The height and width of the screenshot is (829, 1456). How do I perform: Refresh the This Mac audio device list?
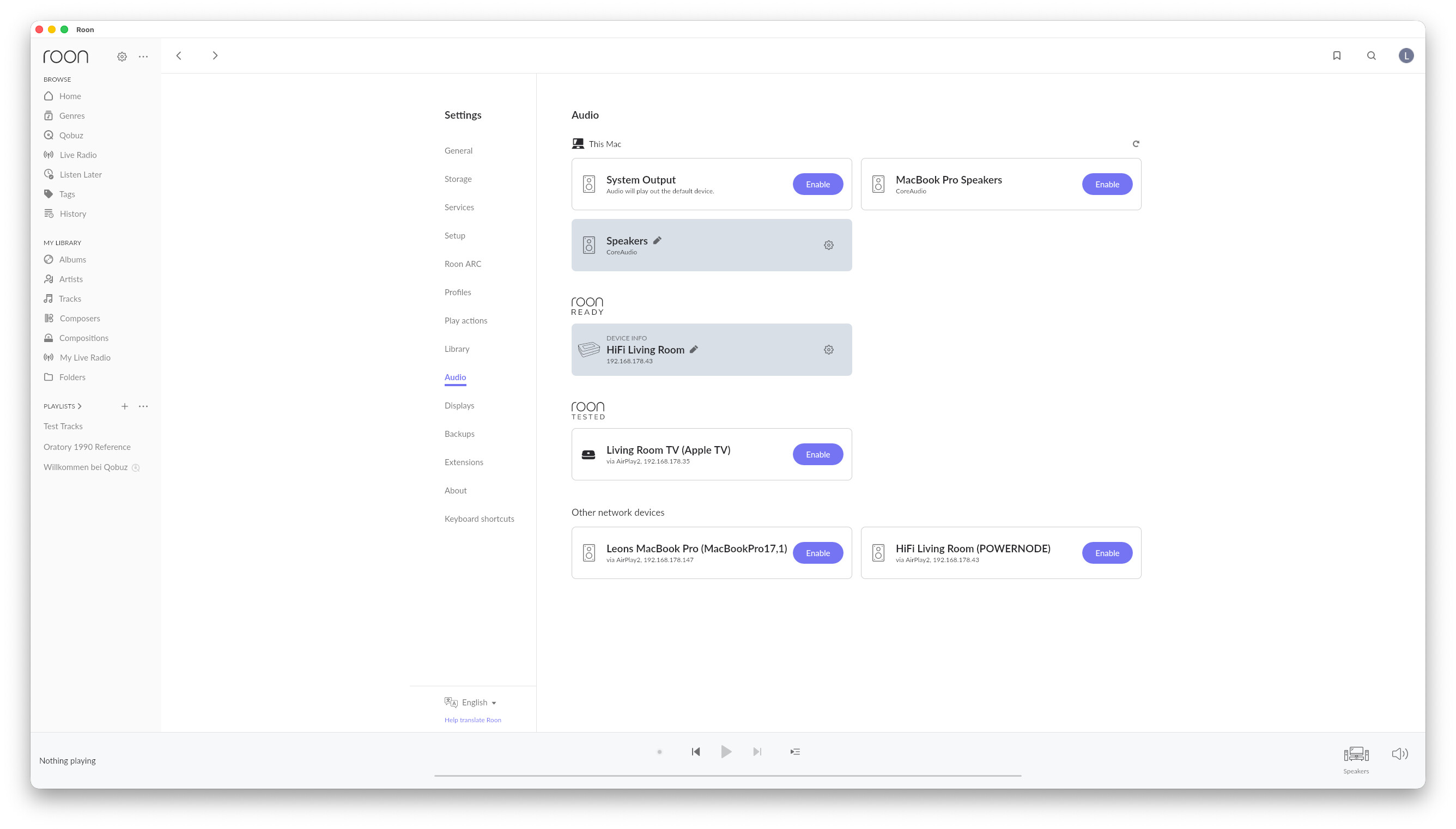pos(1136,144)
